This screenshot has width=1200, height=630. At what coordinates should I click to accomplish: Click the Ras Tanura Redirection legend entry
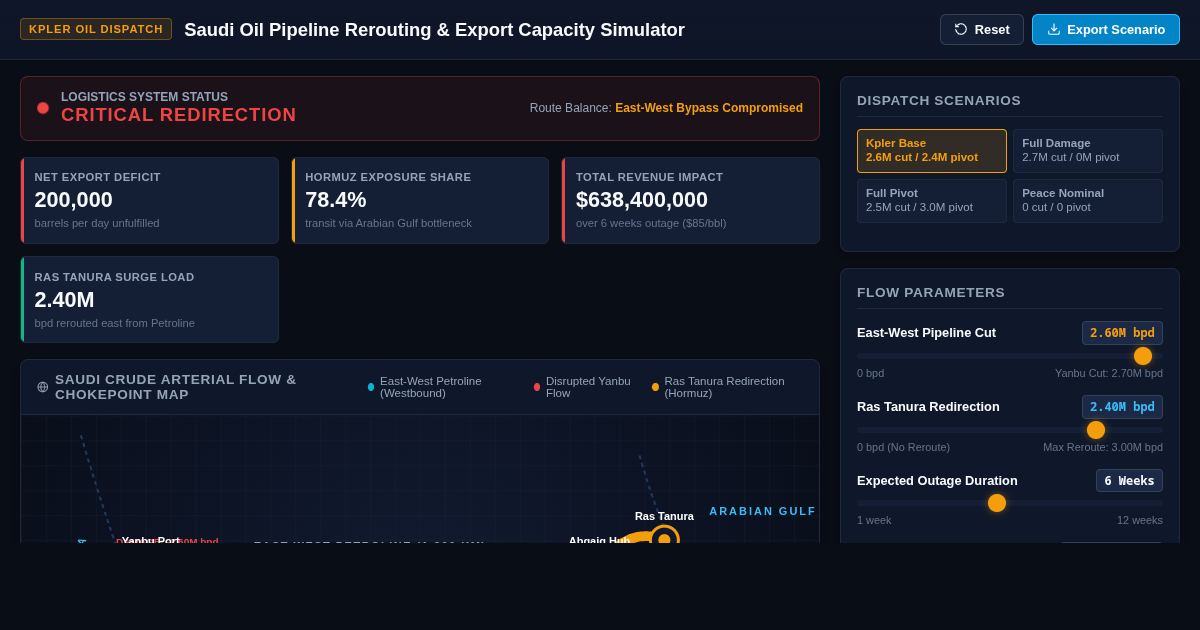click(727, 387)
